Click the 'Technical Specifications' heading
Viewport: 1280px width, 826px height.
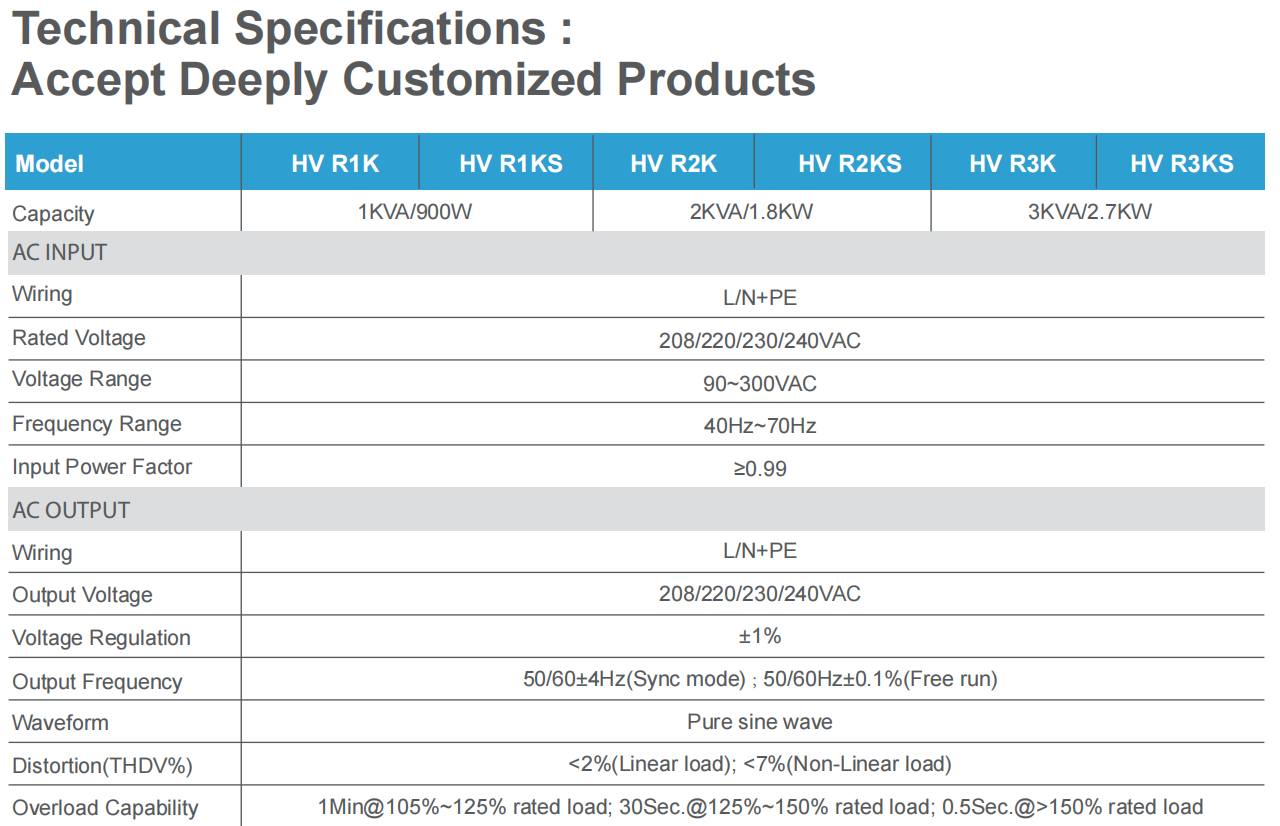[292, 29]
